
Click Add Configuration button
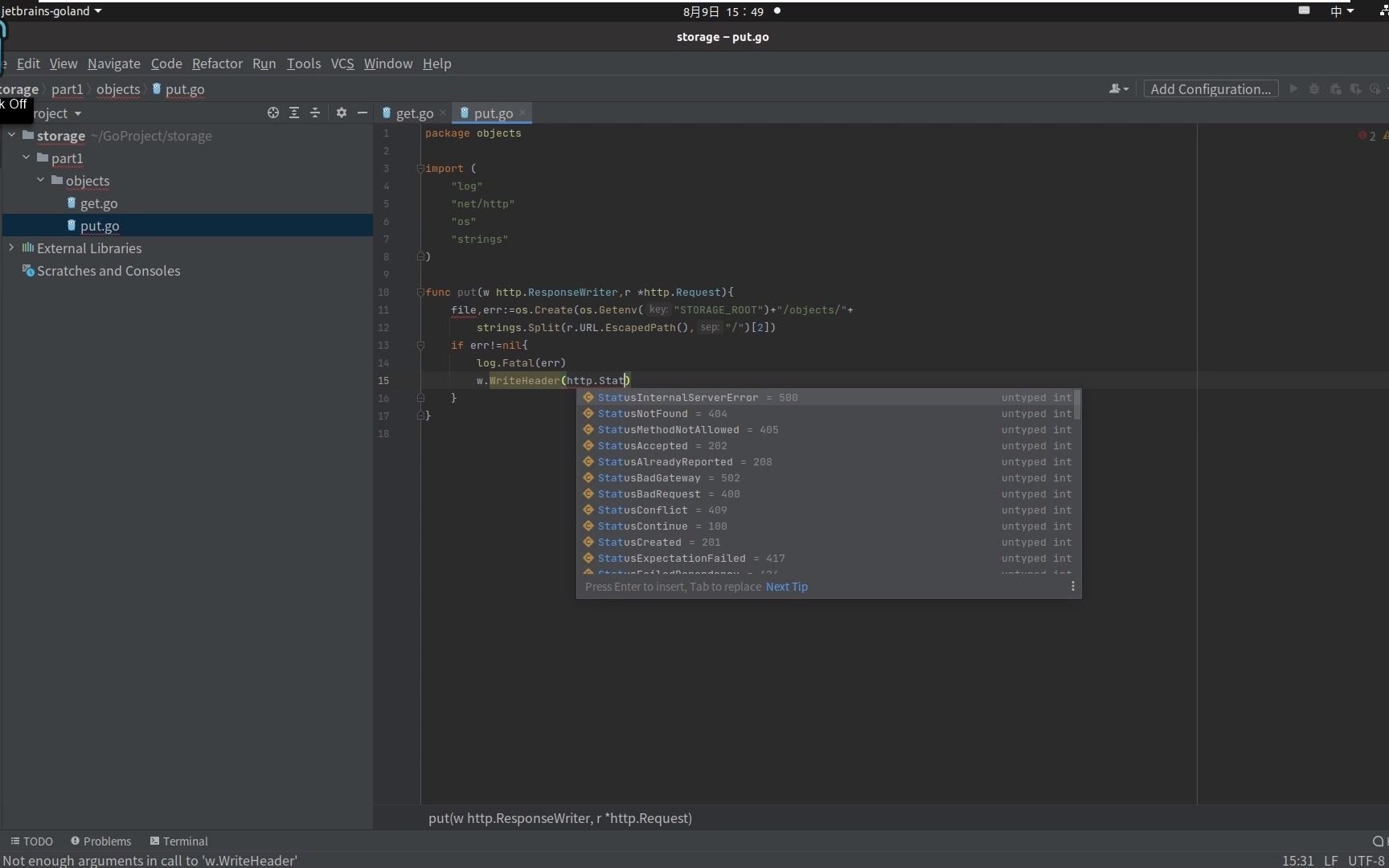pyautogui.click(x=1211, y=89)
